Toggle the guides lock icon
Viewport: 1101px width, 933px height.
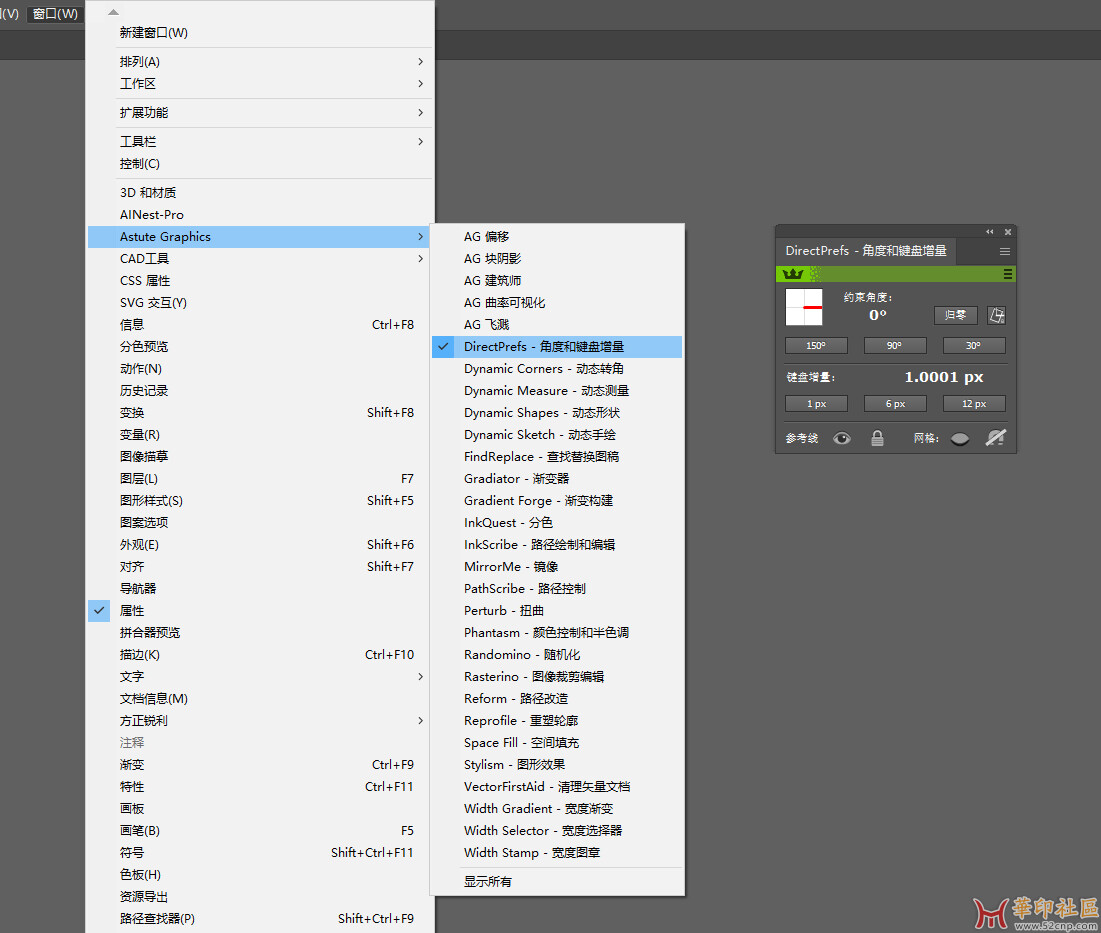coord(877,439)
